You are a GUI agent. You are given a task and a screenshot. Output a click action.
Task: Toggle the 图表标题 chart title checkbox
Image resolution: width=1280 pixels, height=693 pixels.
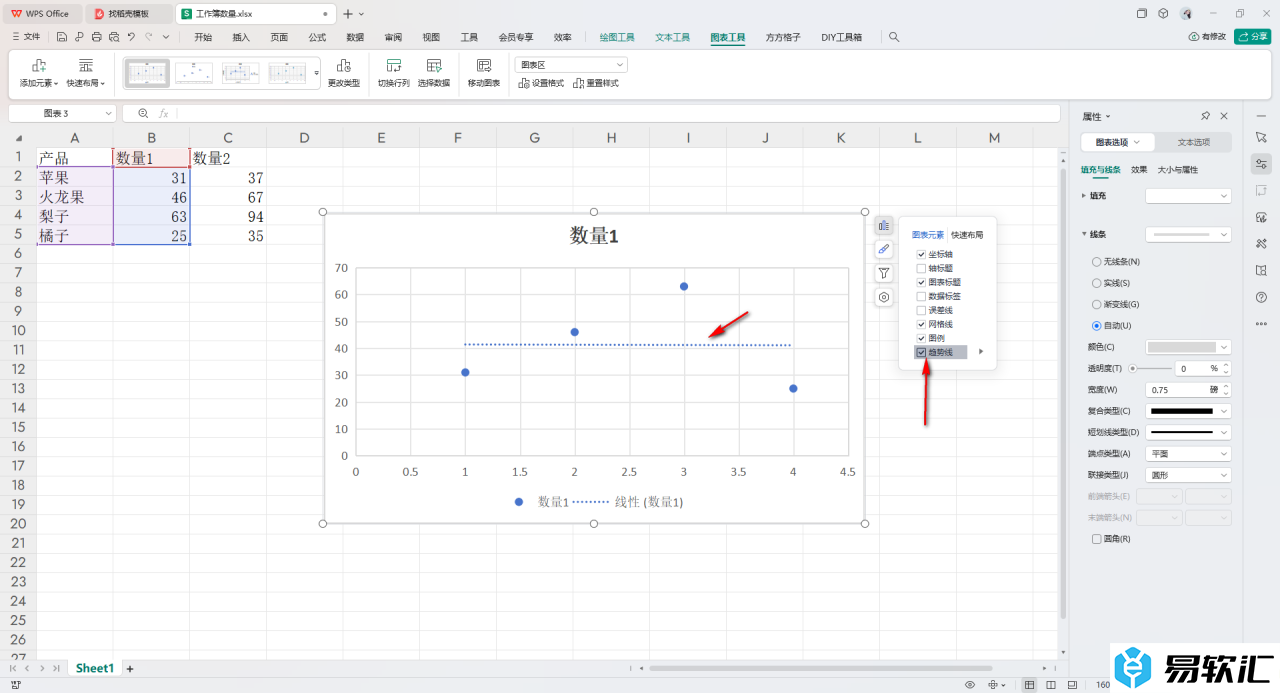921,282
